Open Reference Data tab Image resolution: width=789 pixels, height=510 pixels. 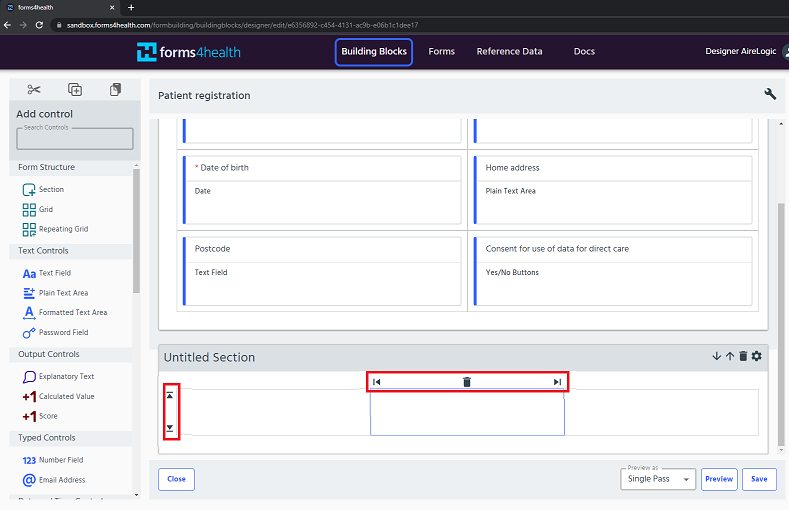coord(509,52)
